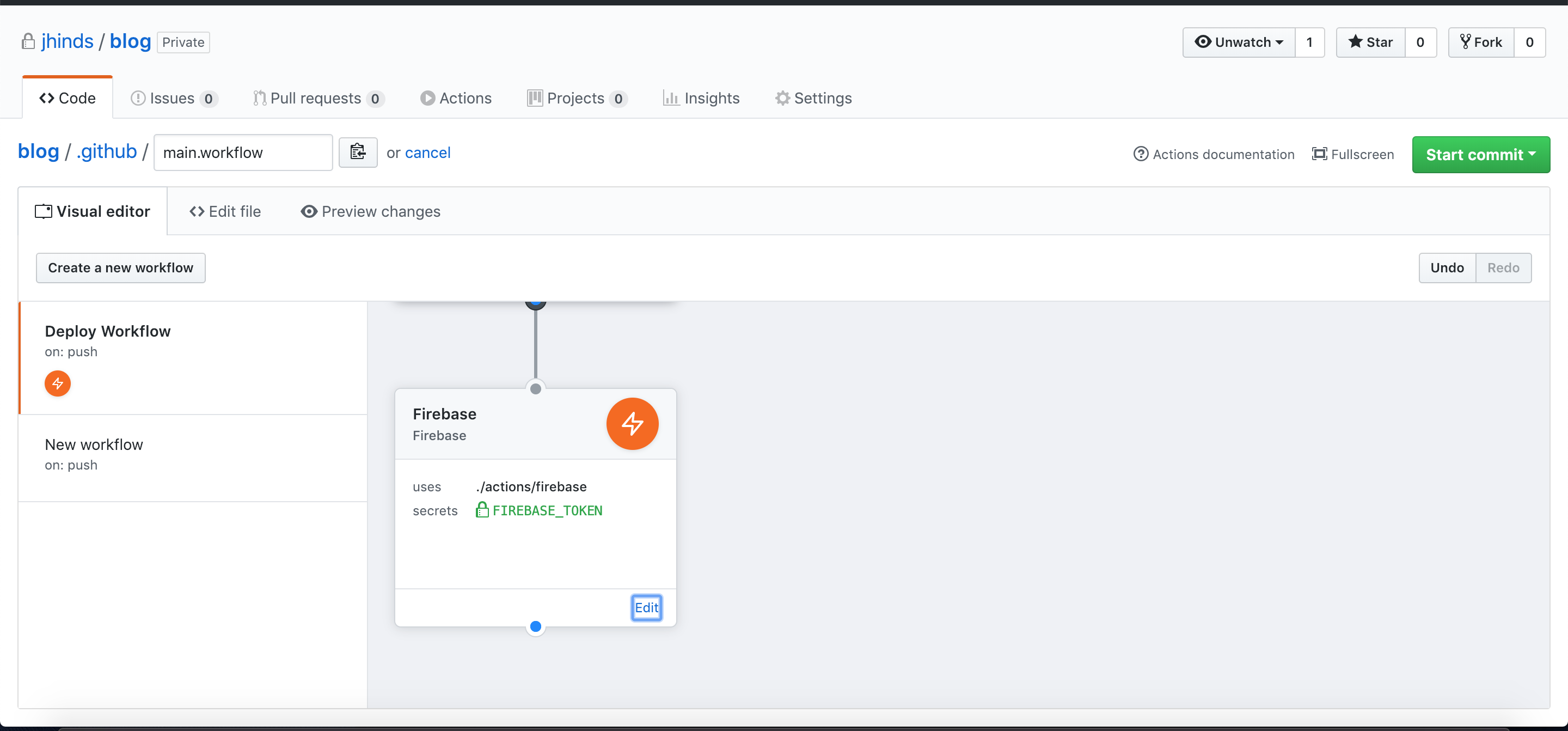Click the orange lightning bolt on Firebase card

pos(632,423)
